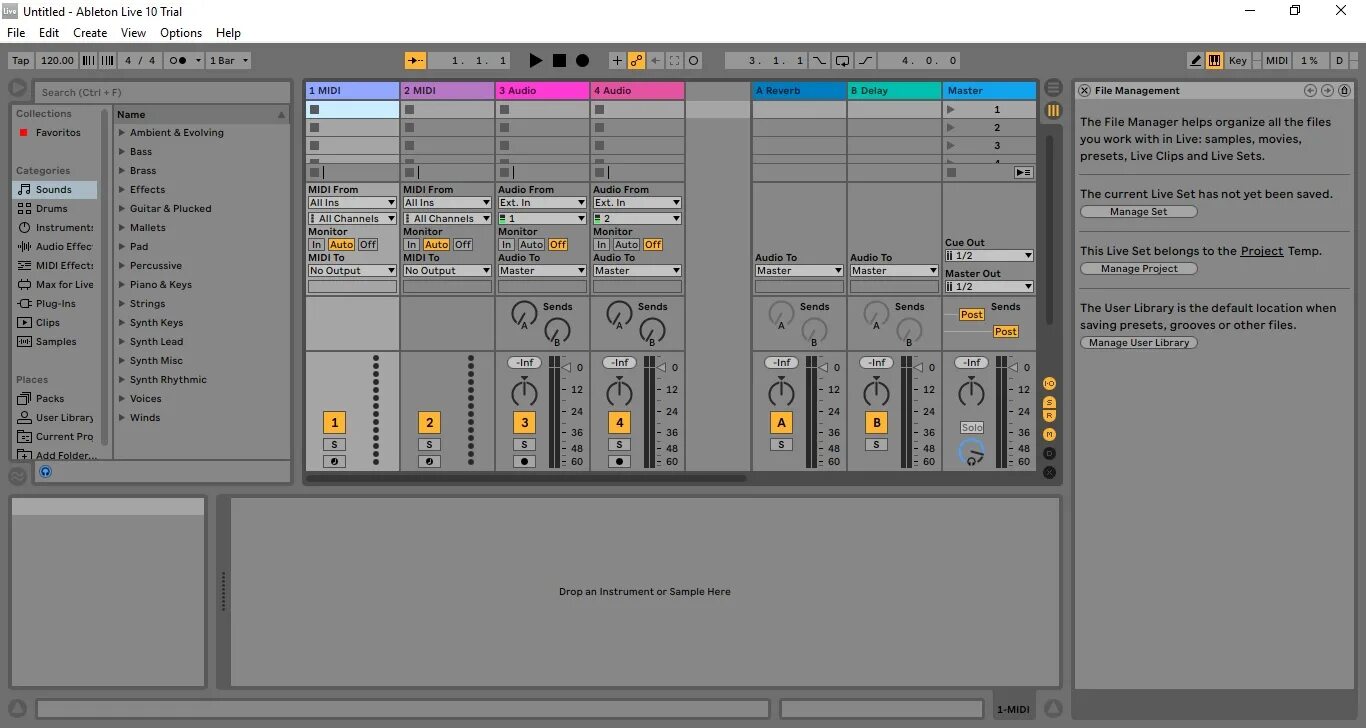Switch to Arrangement View with the horizontal-lines icon
This screenshot has height=728, width=1366.
pos(1053,88)
